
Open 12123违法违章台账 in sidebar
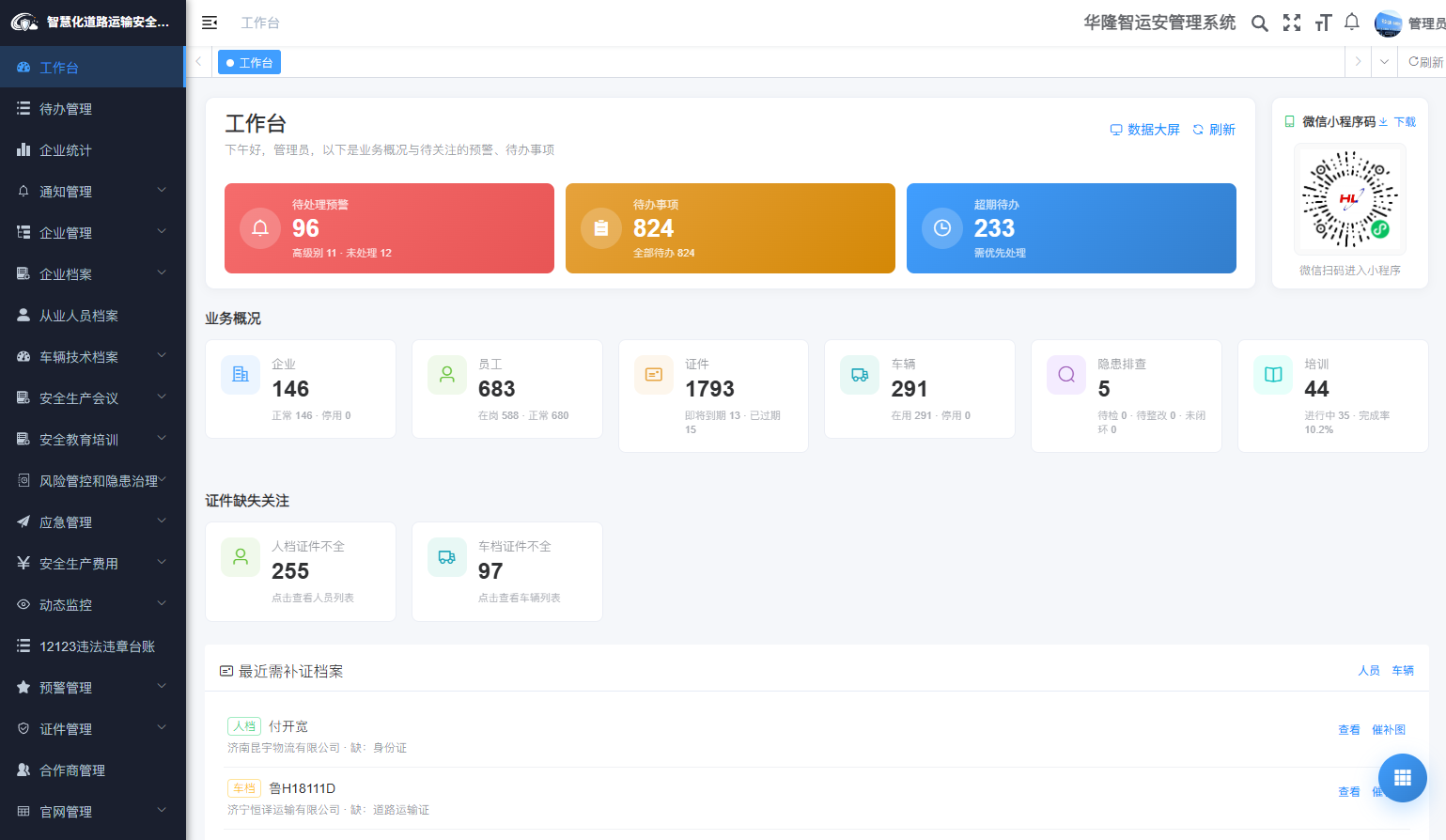pos(92,646)
